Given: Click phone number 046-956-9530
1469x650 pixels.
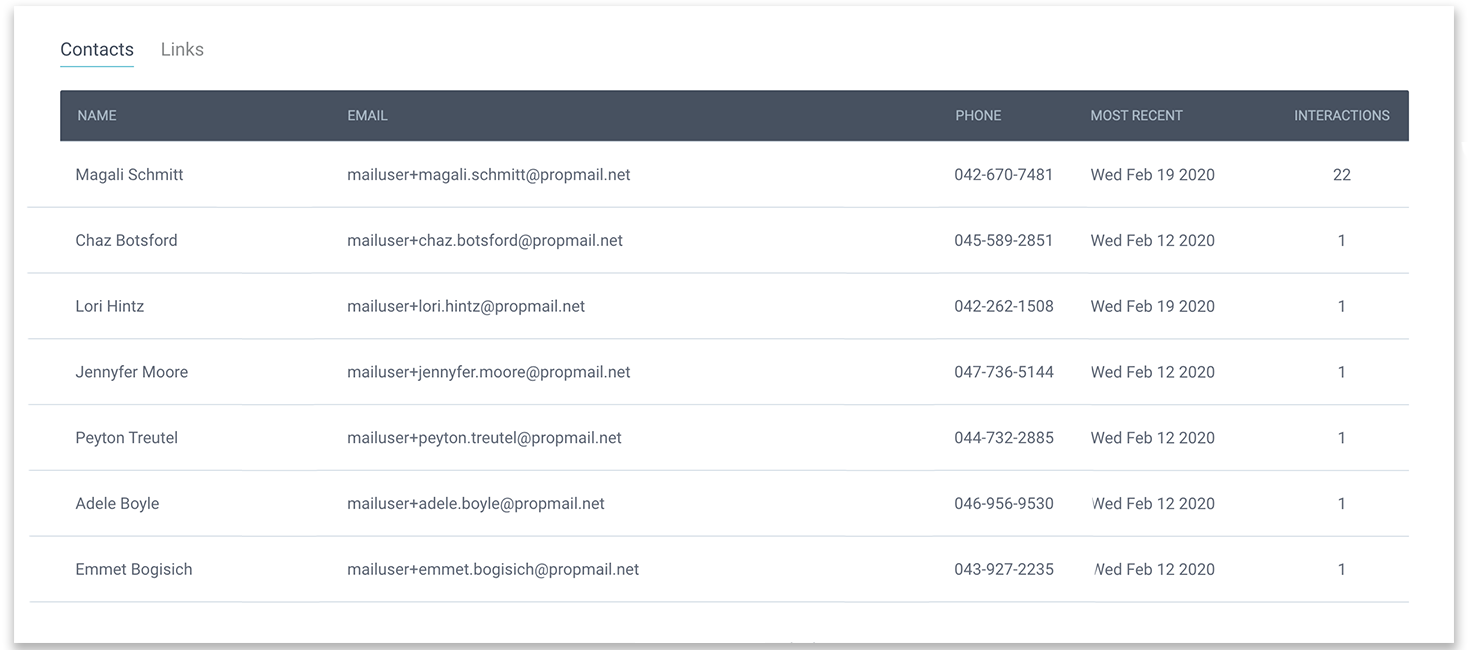Looking at the screenshot, I should click(x=1003, y=504).
